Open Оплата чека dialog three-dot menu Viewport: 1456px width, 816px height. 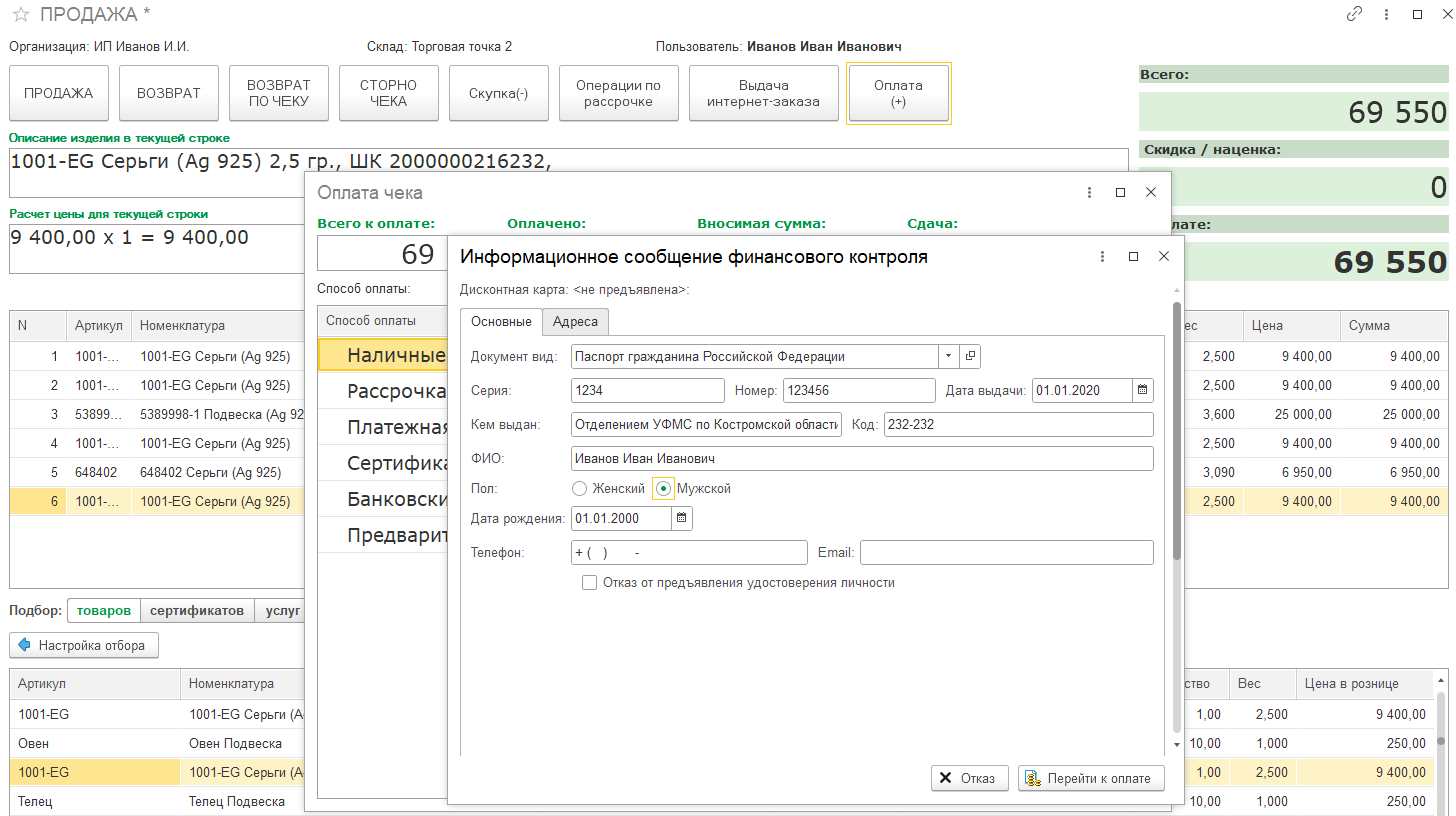[1089, 193]
